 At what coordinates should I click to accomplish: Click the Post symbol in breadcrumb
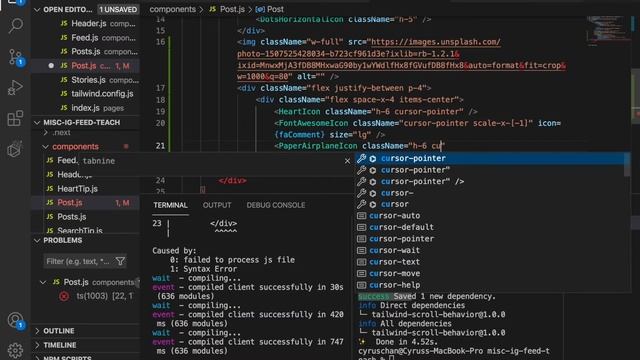click(270, 9)
